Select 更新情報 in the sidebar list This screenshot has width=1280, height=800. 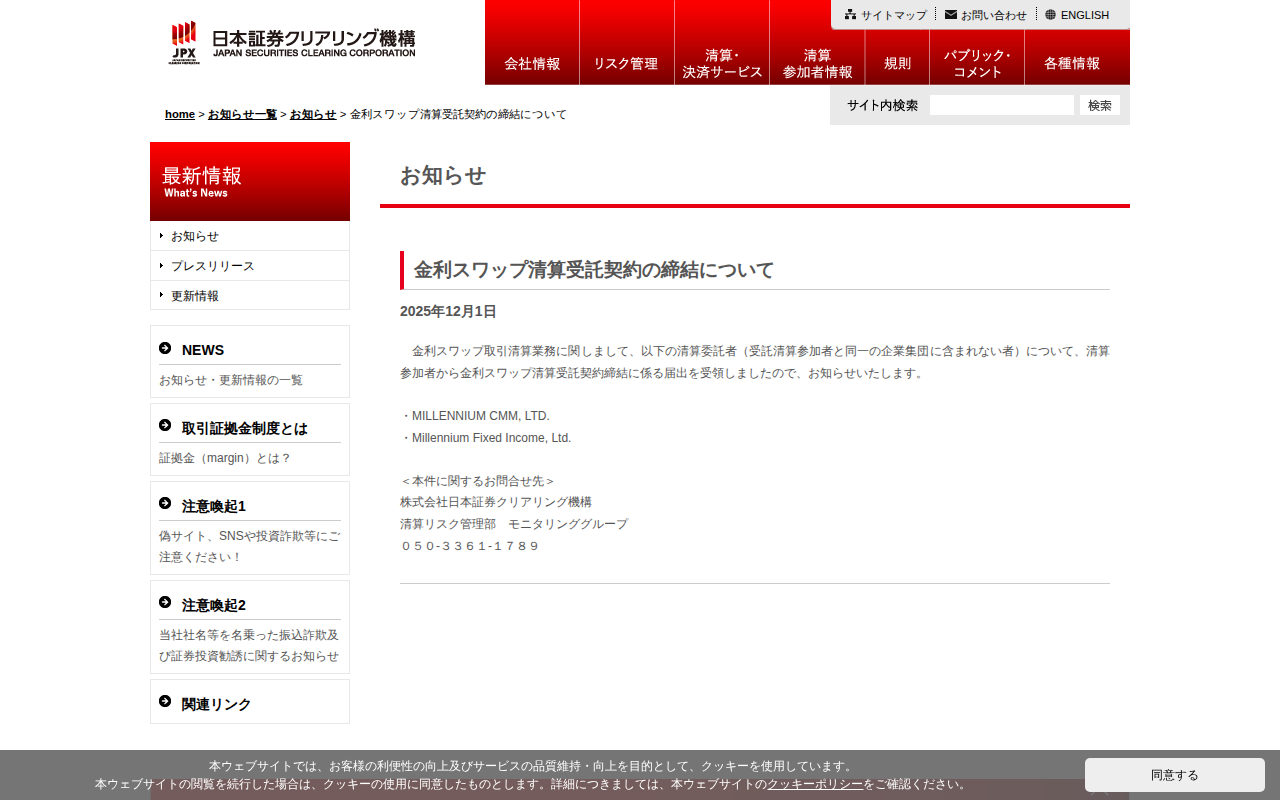click(x=194, y=296)
